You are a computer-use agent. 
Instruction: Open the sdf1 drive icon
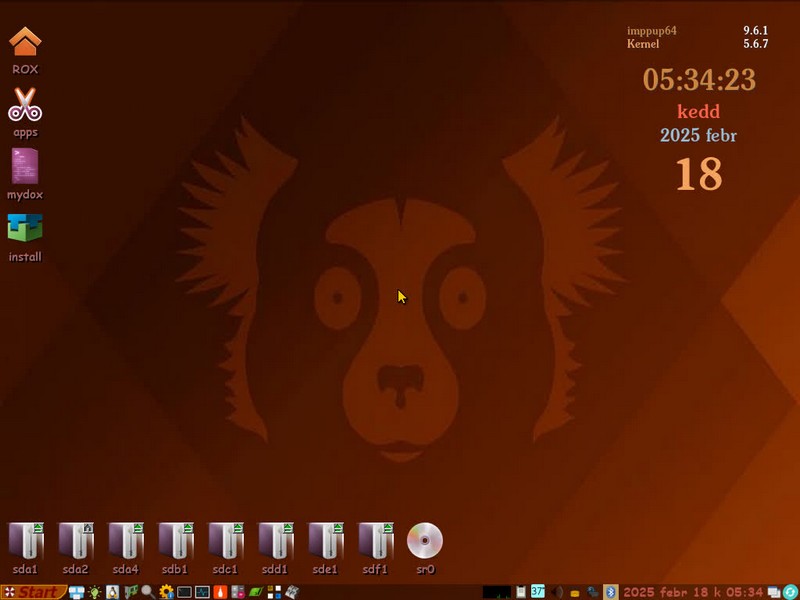point(375,541)
